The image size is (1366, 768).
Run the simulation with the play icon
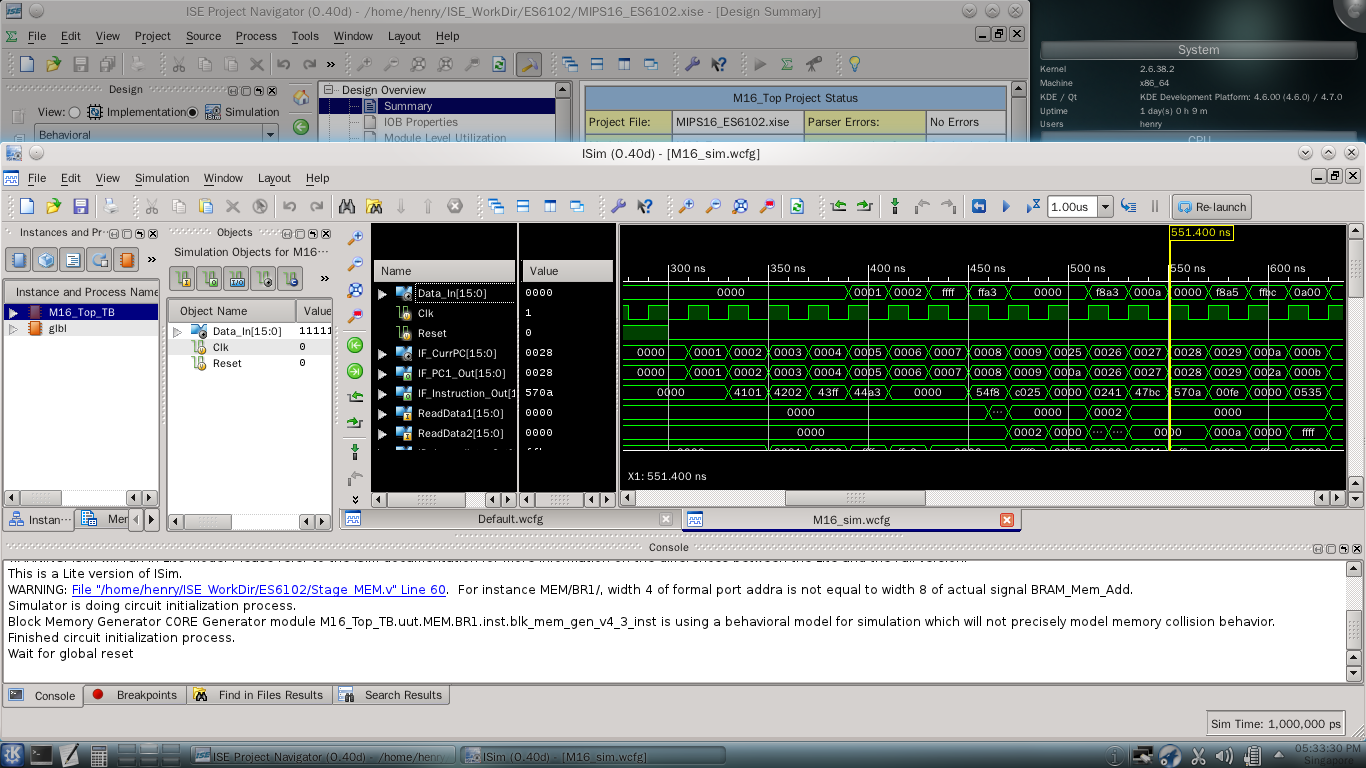1007,207
